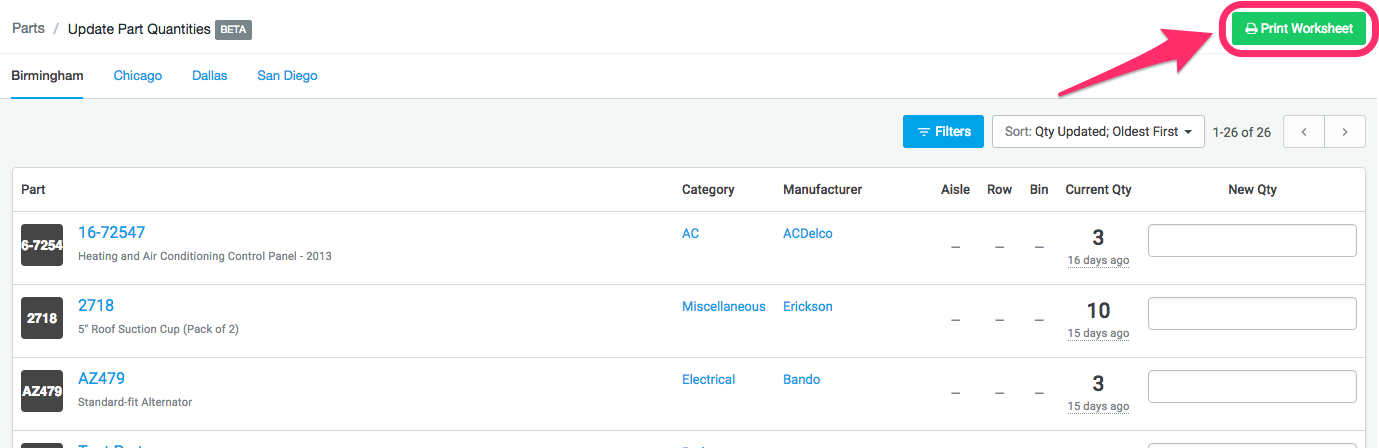Image resolution: width=1379 pixels, height=448 pixels.
Task: Expand the Sort: Qty Updated dropdown
Action: (x=1098, y=132)
